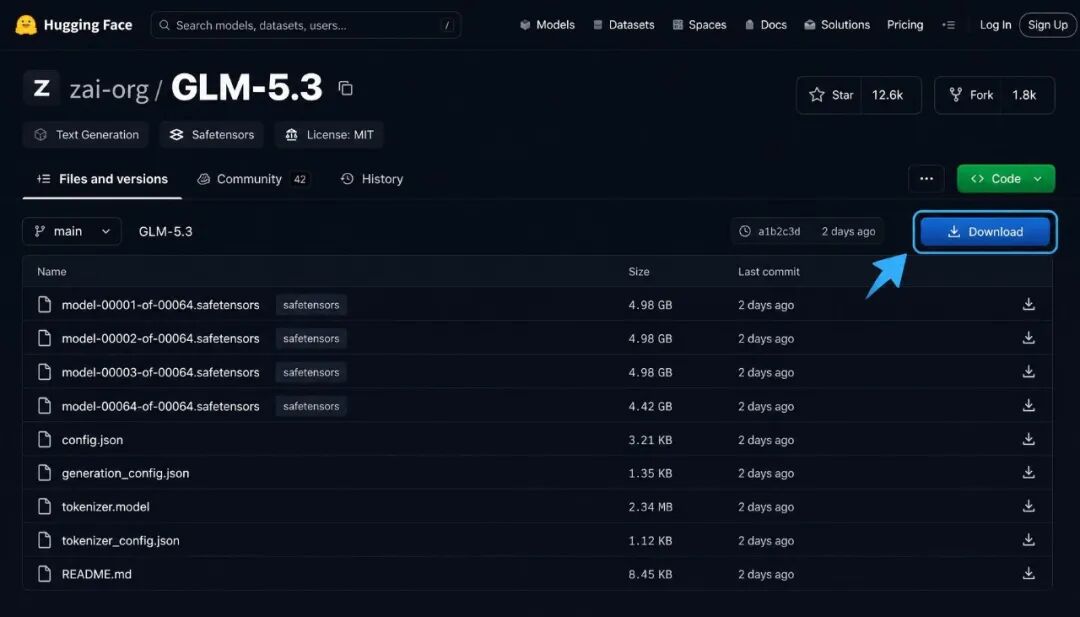This screenshot has height=617, width=1080.
Task: Download generation_config.json via its row icon
Action: pos(1028,473)
